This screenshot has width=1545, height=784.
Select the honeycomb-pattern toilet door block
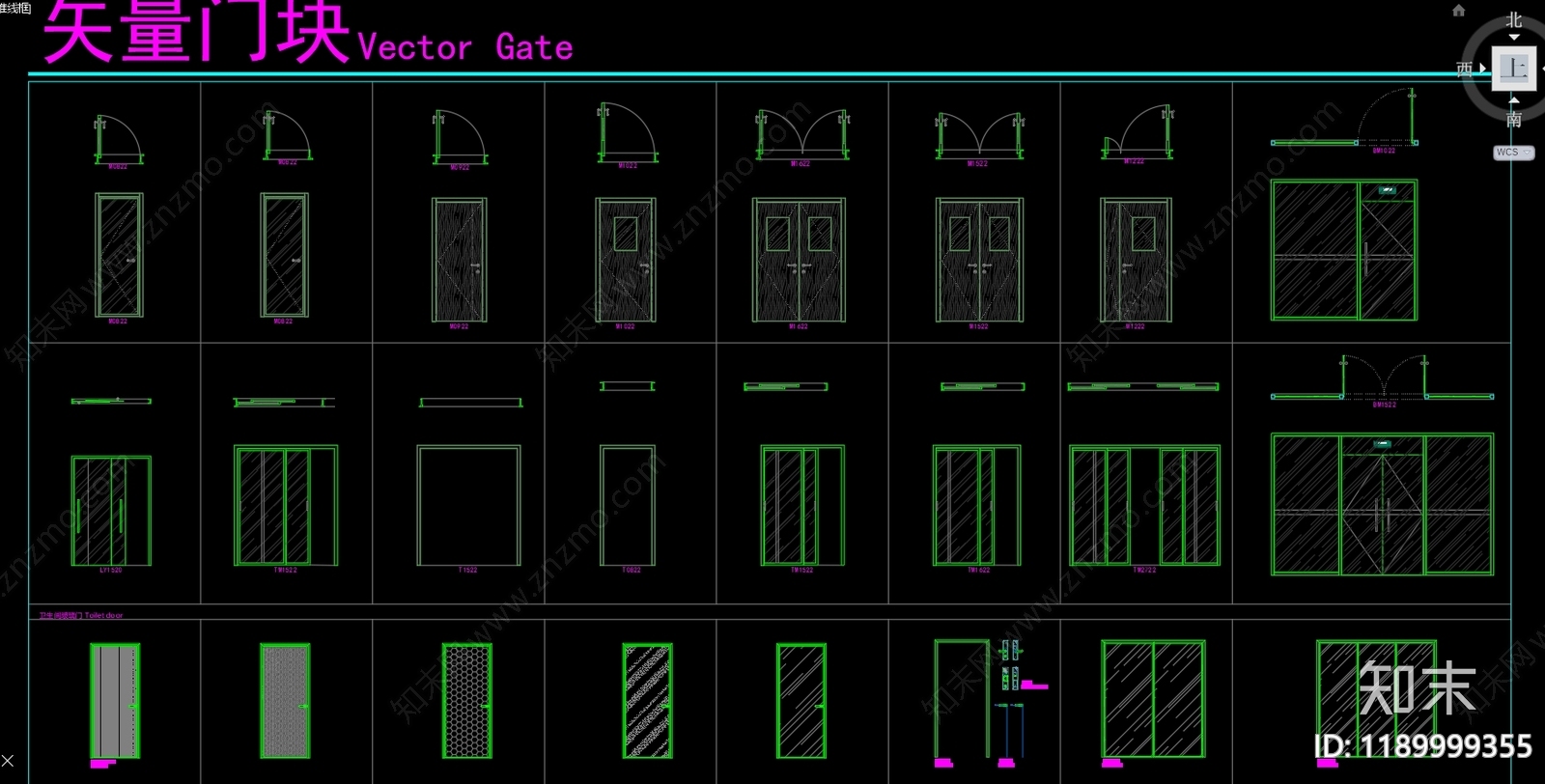[x=467, y=700]
